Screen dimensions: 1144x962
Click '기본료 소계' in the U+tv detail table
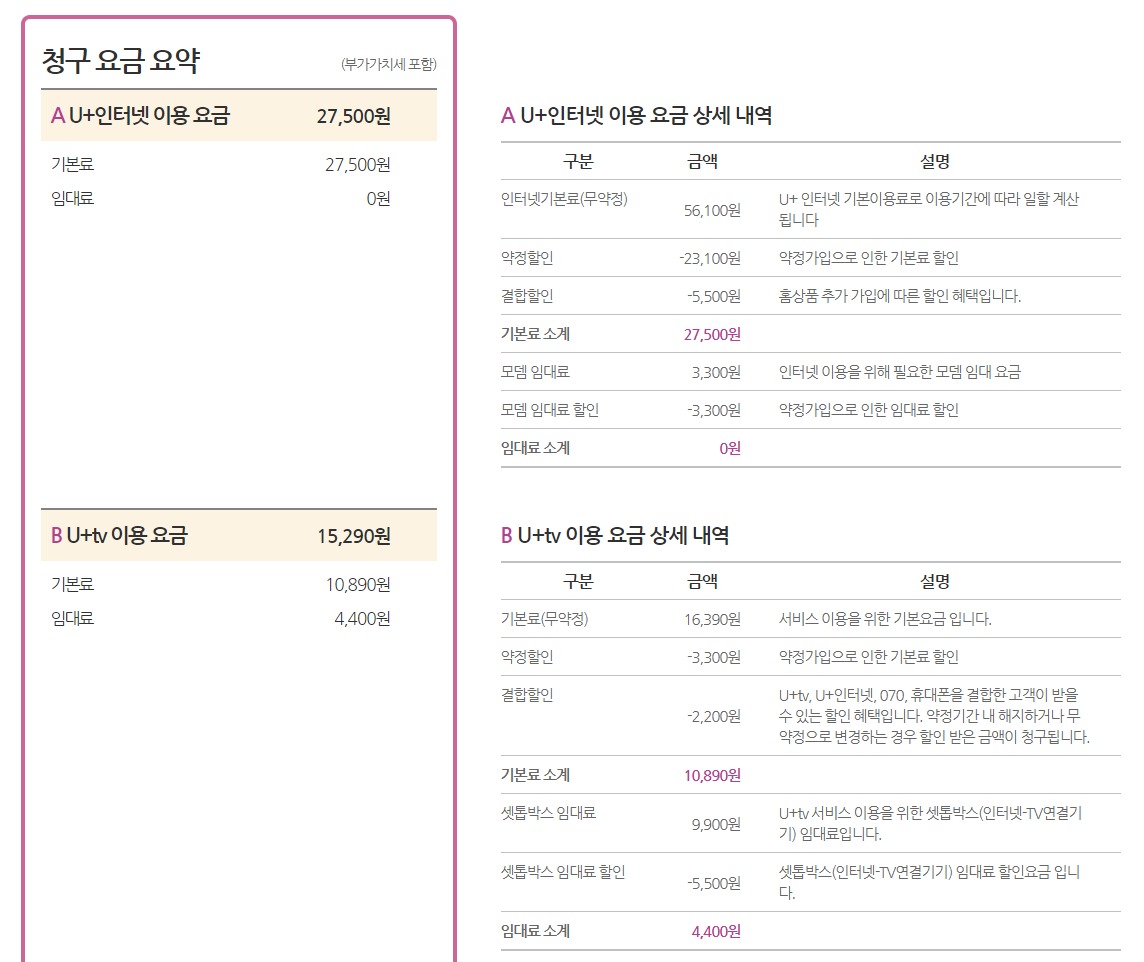(536, 775)
